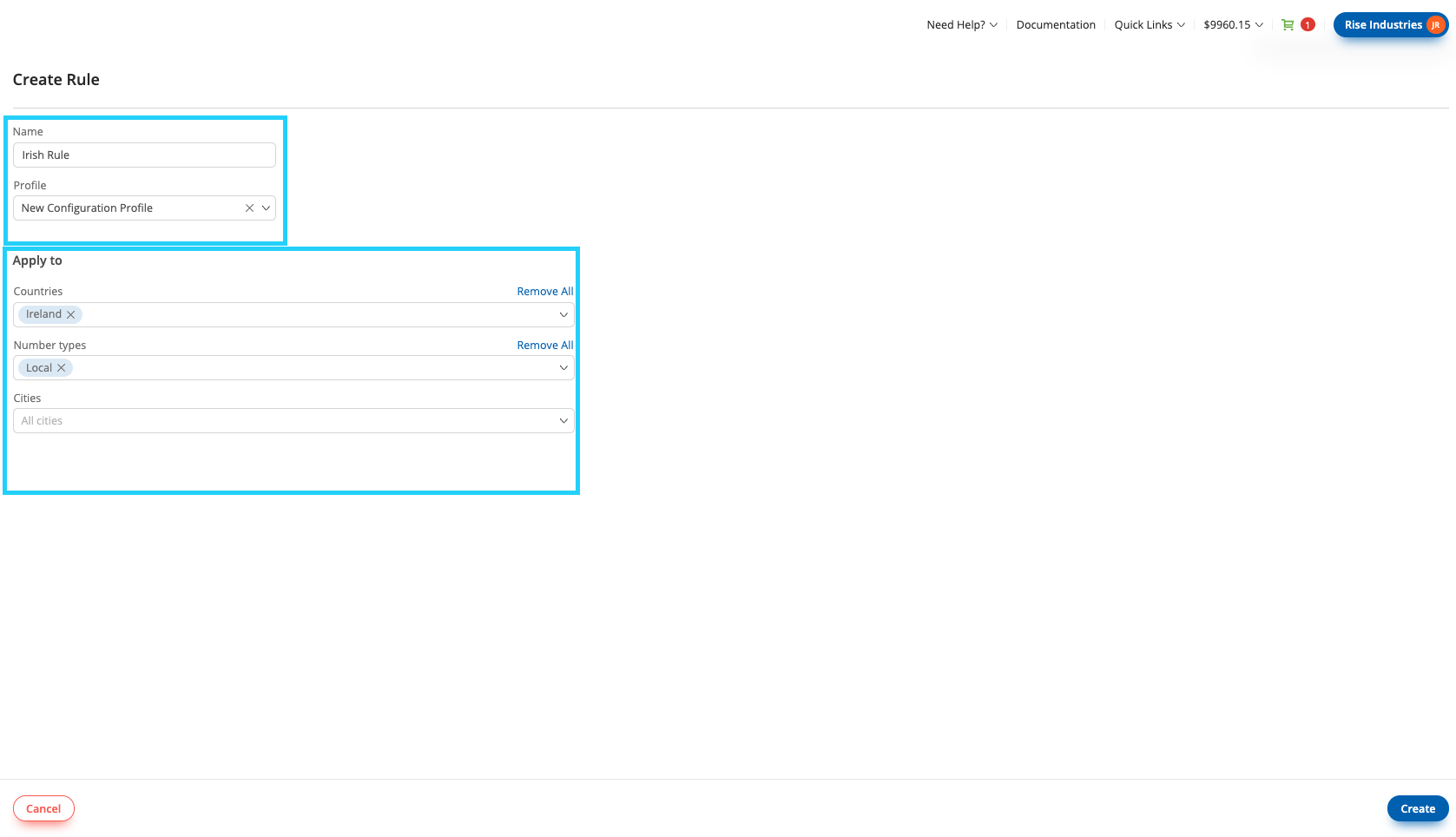Expand the Cities dropdown
This screenshot has height=837, width=1456.
[x=563, y=421]
